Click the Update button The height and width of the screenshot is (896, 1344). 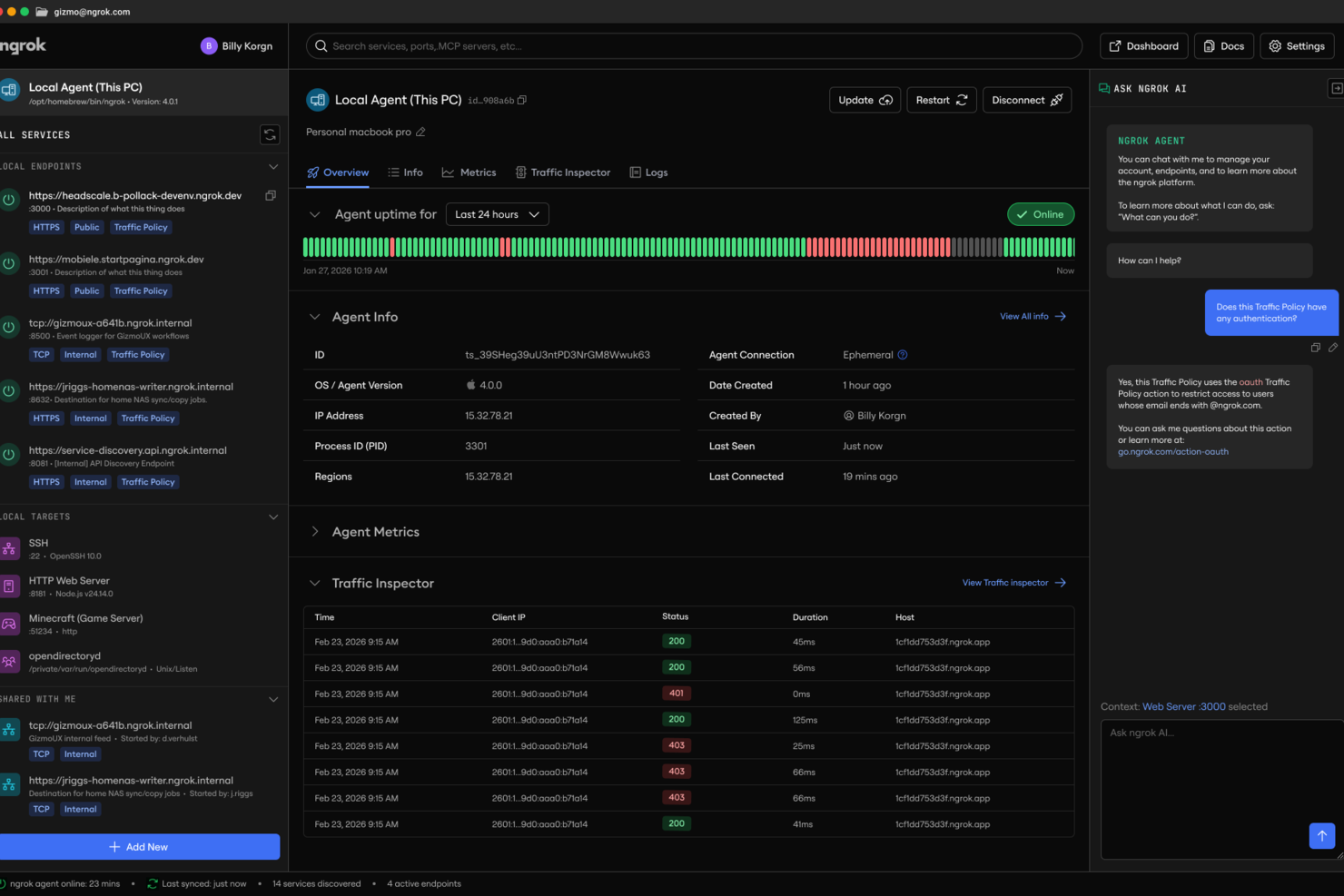pos(865,100)
